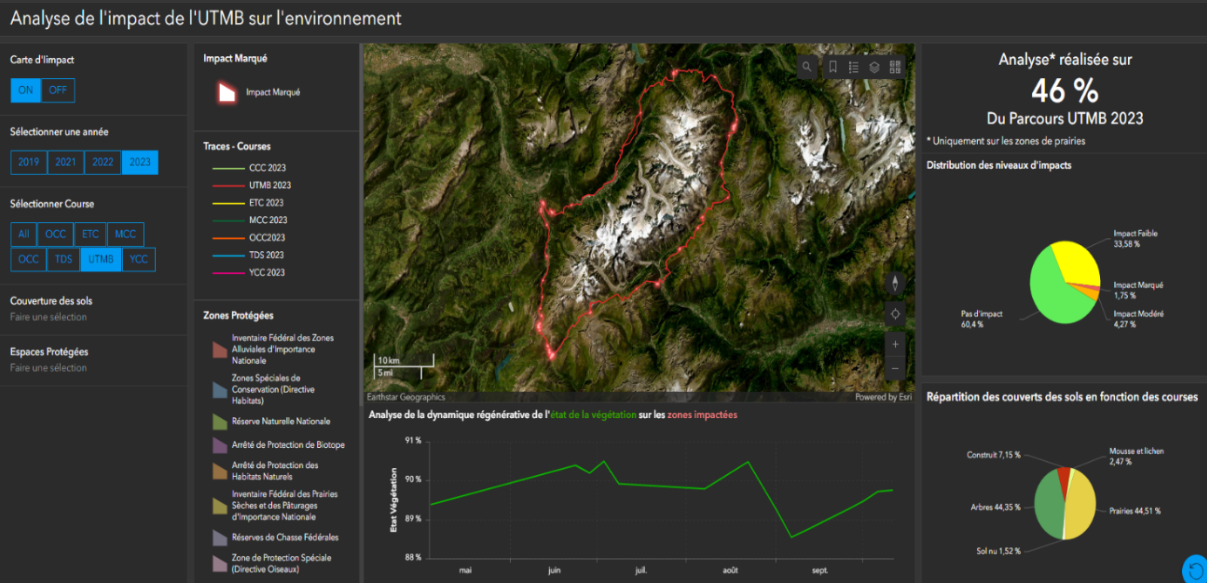Click the Construit 7,15 % label

point(994,455)
